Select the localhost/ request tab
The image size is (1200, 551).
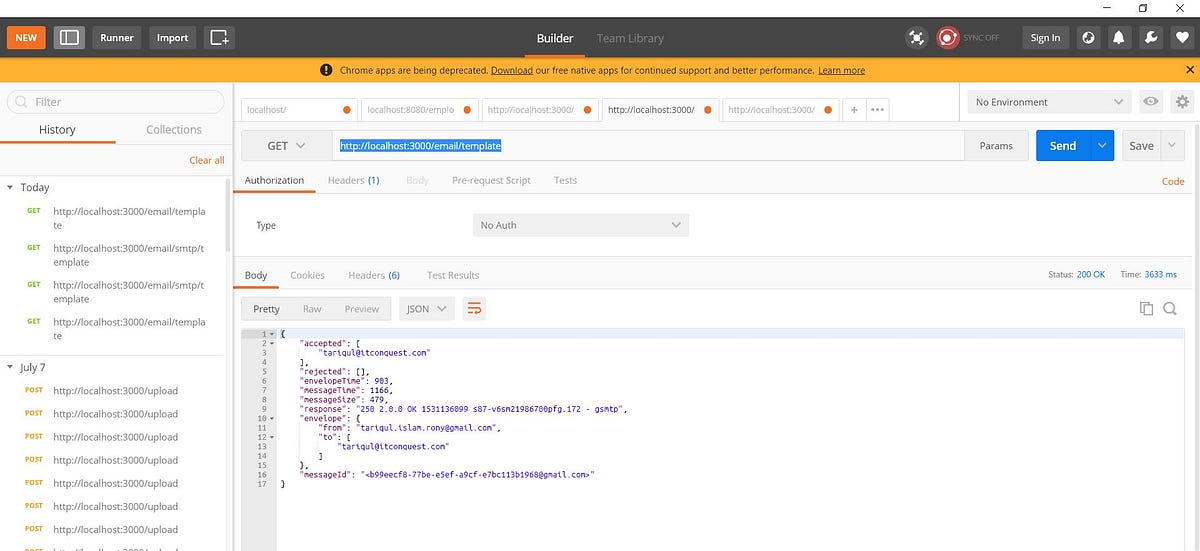[x=299, y=110]
